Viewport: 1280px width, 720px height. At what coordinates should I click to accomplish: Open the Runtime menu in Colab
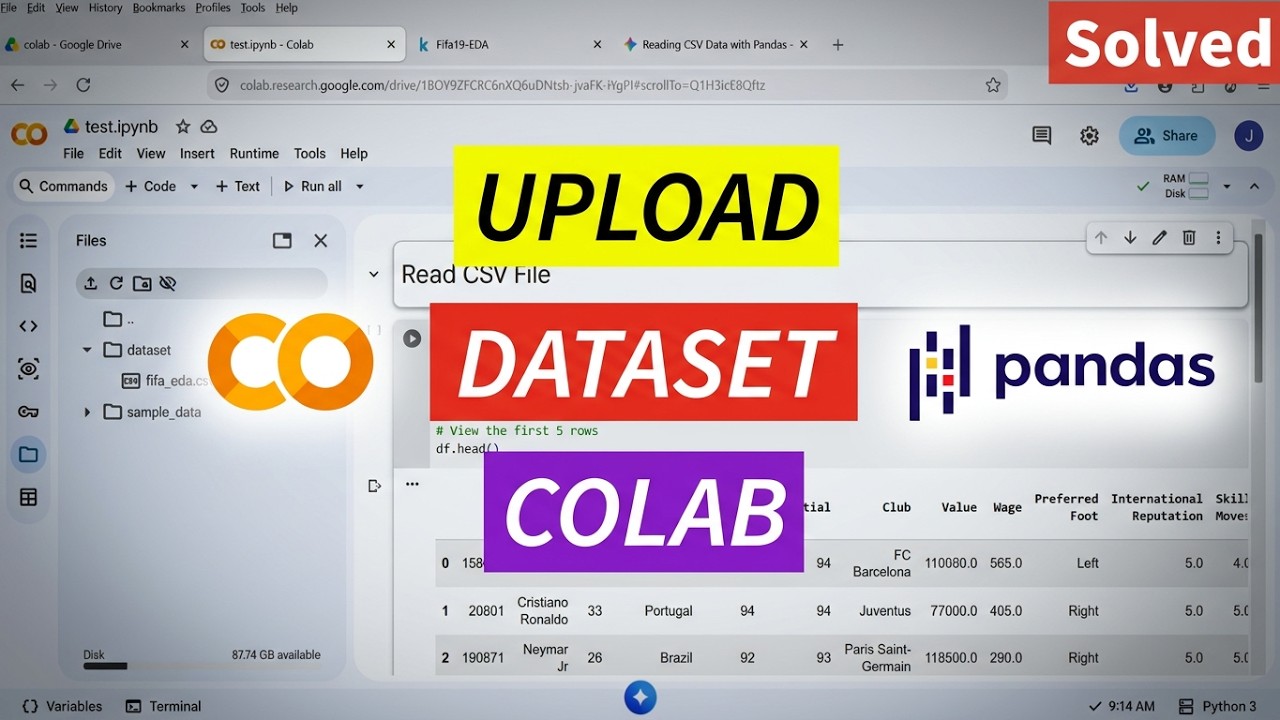(x=254, y=153)
